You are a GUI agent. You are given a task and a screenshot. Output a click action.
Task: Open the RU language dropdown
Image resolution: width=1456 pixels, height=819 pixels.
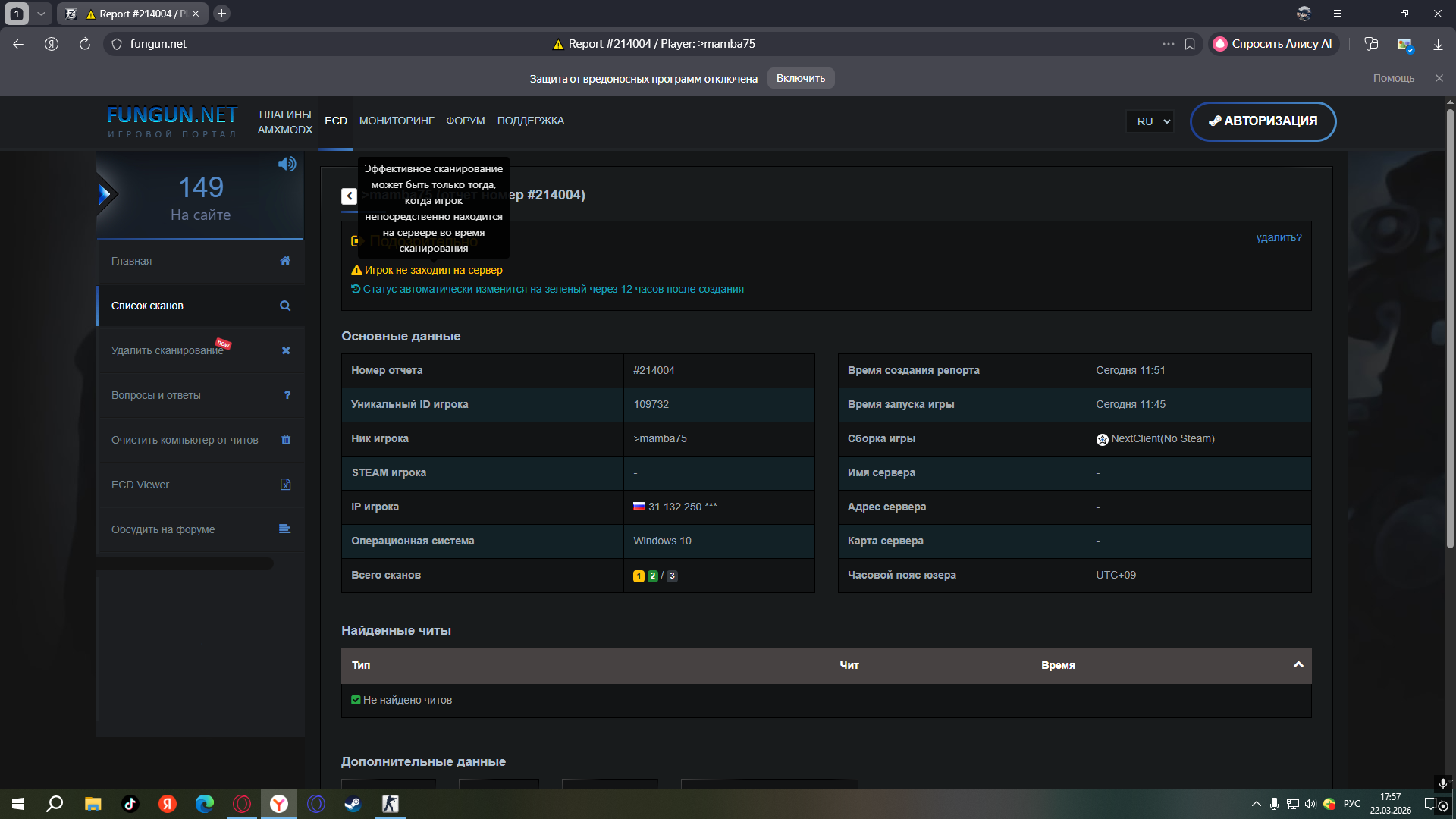[x=1150, y=121]
